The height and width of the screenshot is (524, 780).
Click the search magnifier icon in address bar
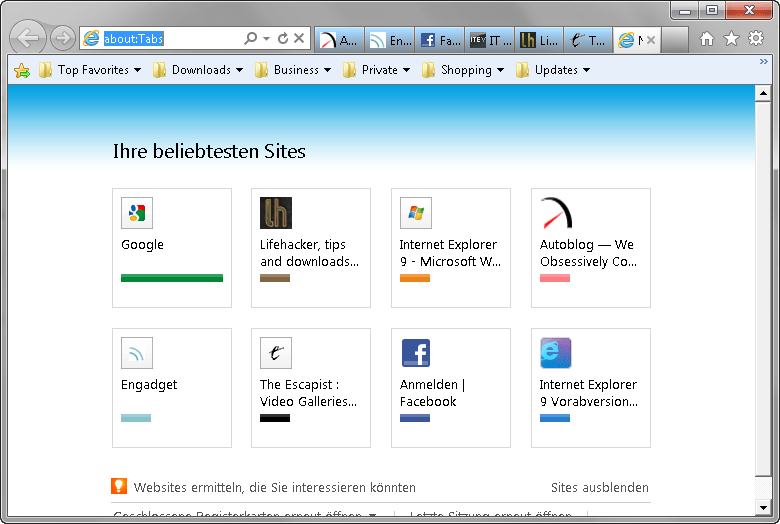(251, 39)
